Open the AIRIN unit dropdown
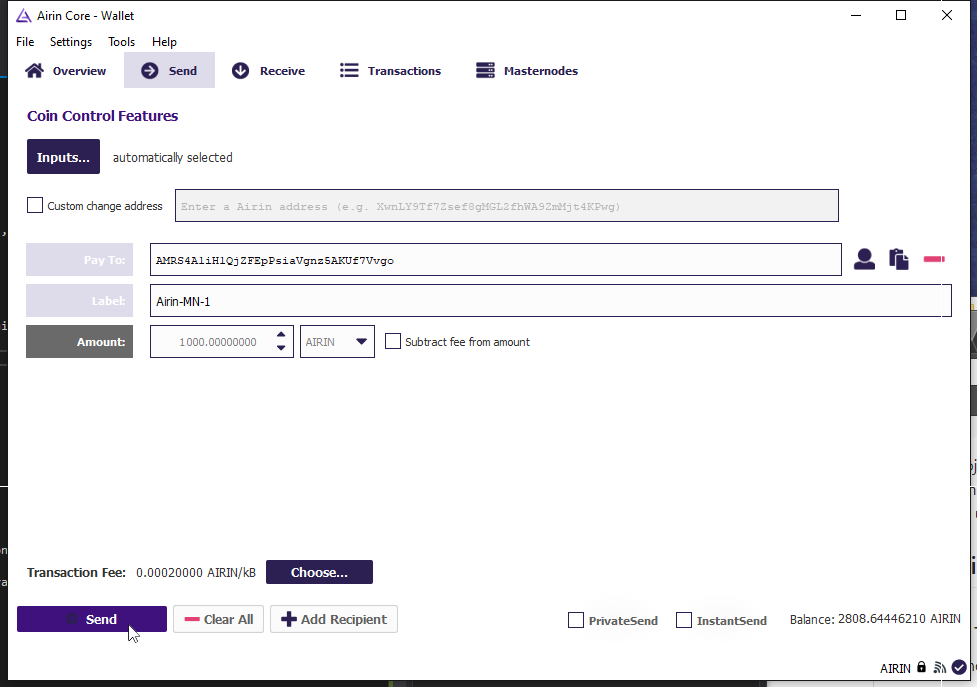 [337, 341]
